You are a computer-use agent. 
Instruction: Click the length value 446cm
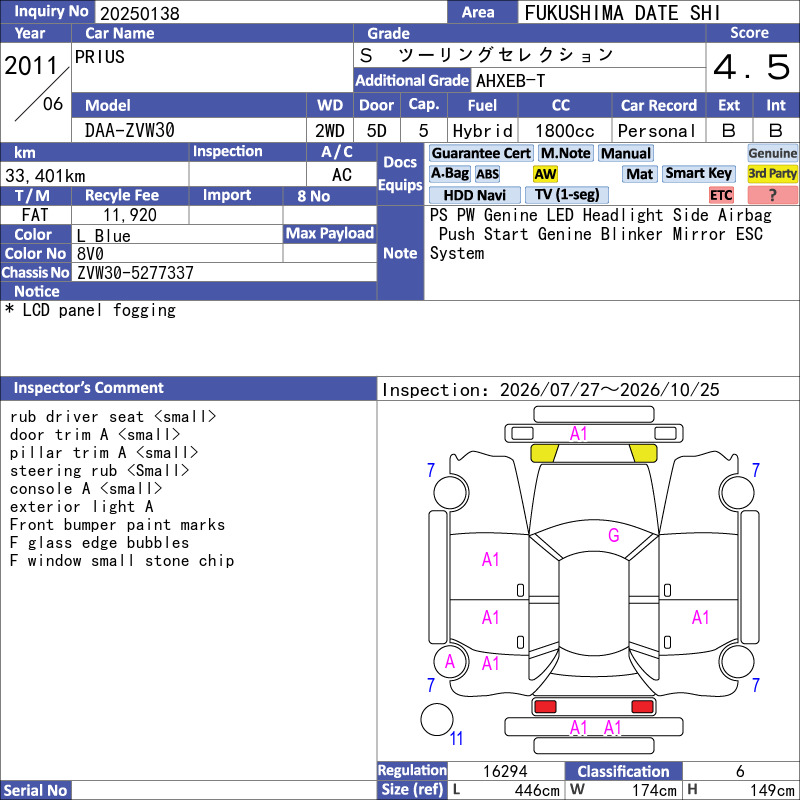[537, 791]
